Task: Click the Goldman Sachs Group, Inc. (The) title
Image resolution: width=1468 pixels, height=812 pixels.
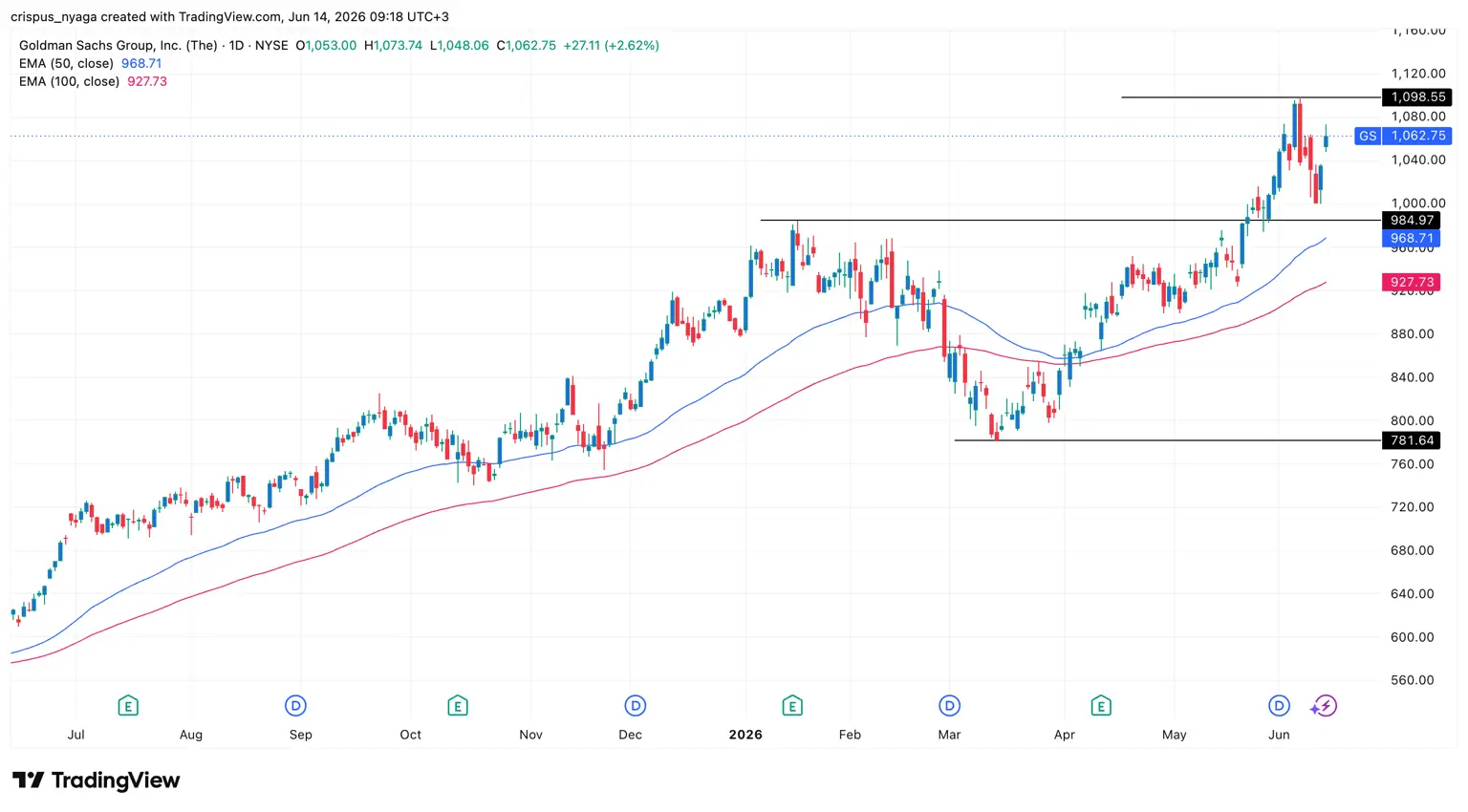Action: [119, 45]
